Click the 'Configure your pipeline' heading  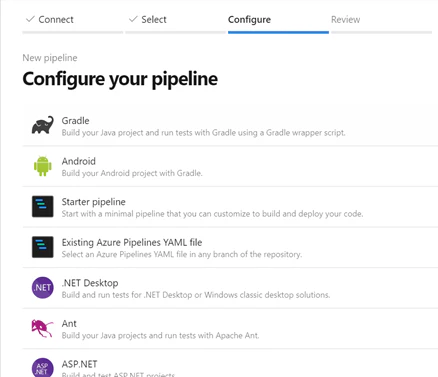(120, 79)
